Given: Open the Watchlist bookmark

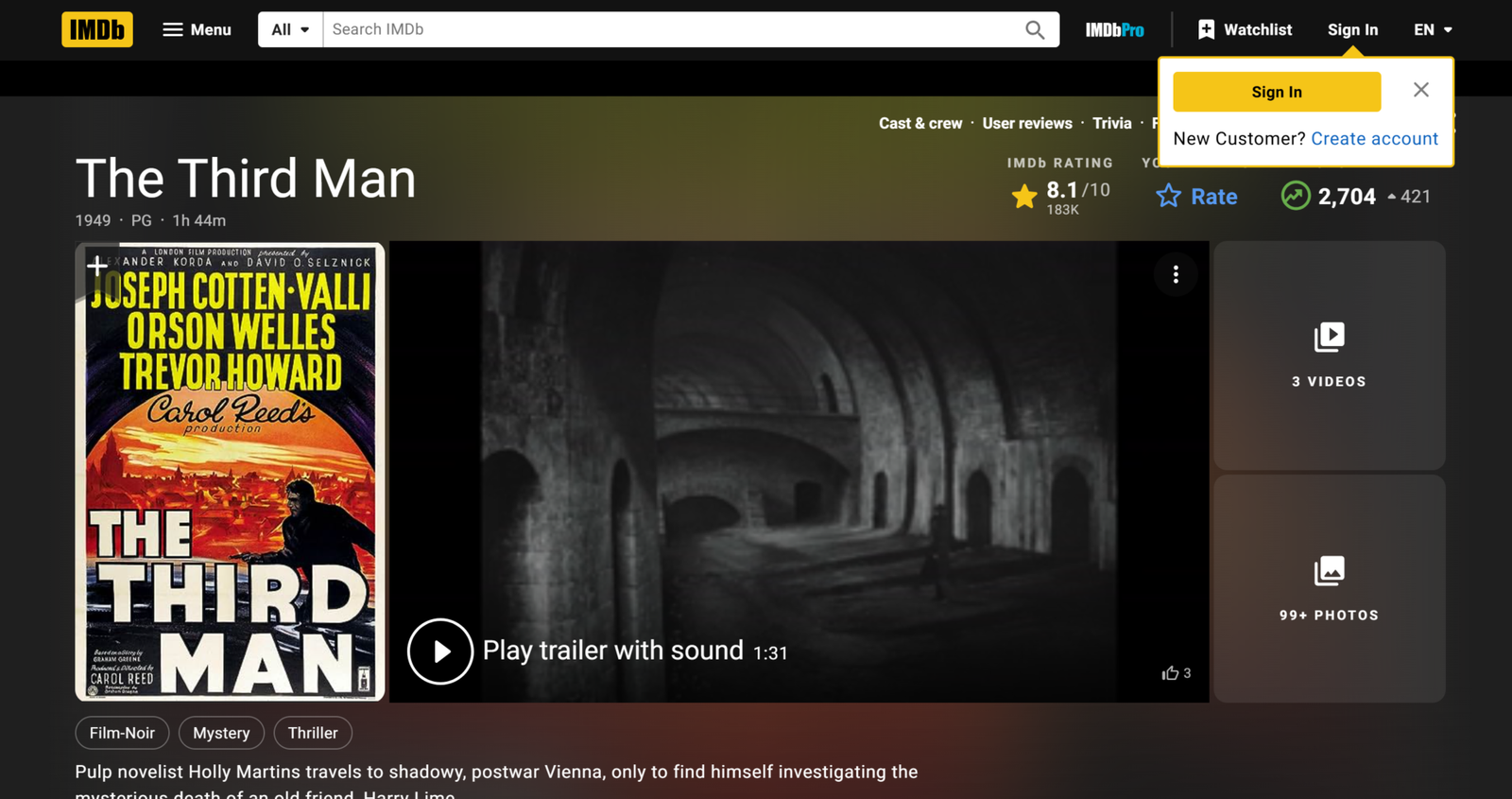Looking at the screenshot, I should click(x=1245, y=29).
